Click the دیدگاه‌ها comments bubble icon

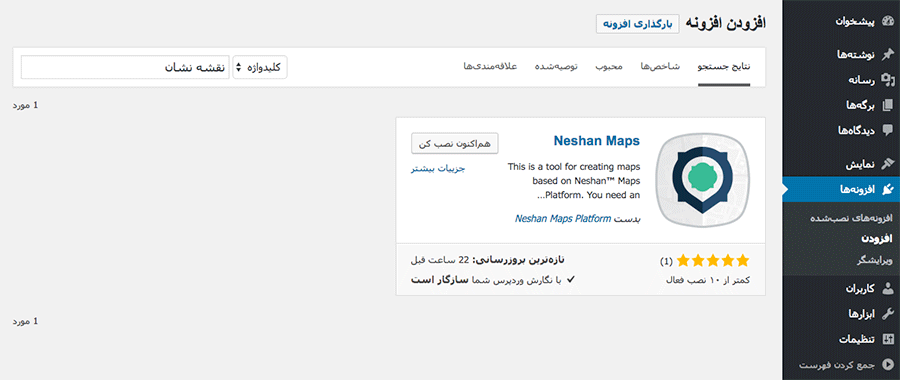tap(887, 130)
